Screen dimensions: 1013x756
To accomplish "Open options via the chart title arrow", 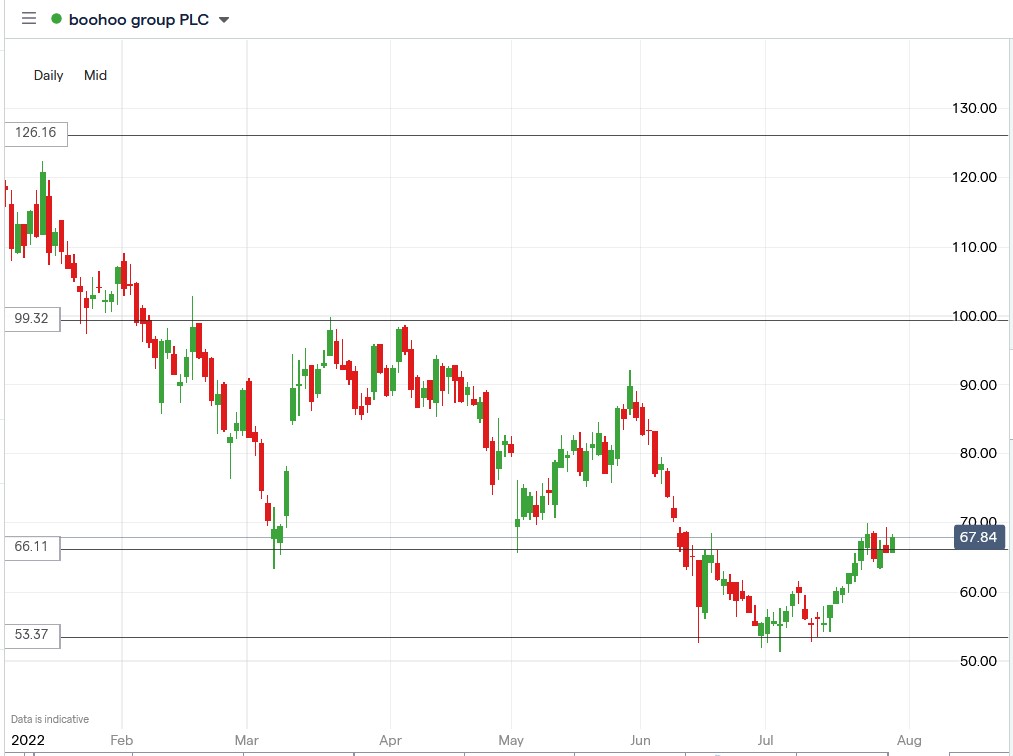I will 223,18.
